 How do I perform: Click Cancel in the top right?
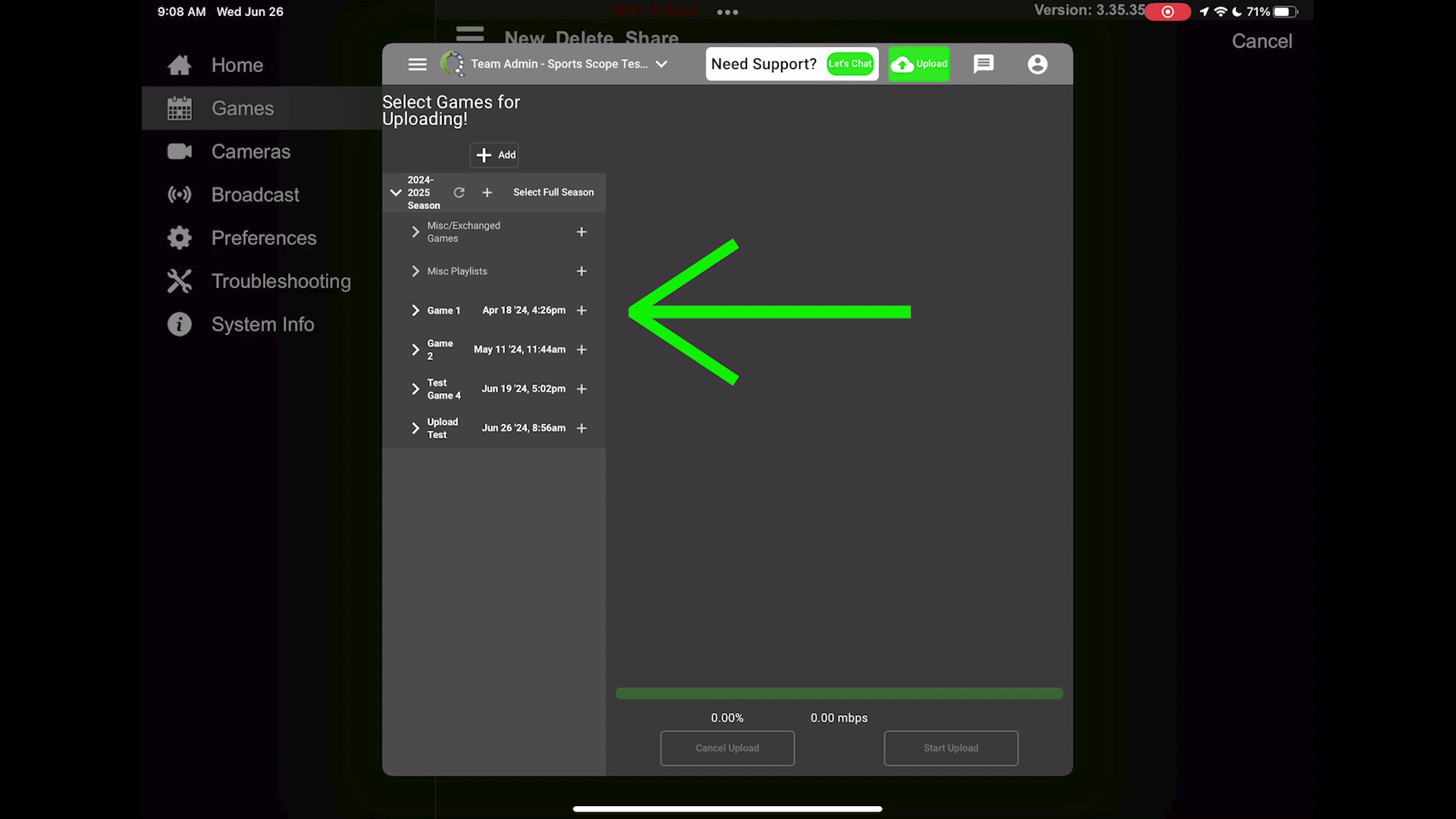tap(1262, 41)
